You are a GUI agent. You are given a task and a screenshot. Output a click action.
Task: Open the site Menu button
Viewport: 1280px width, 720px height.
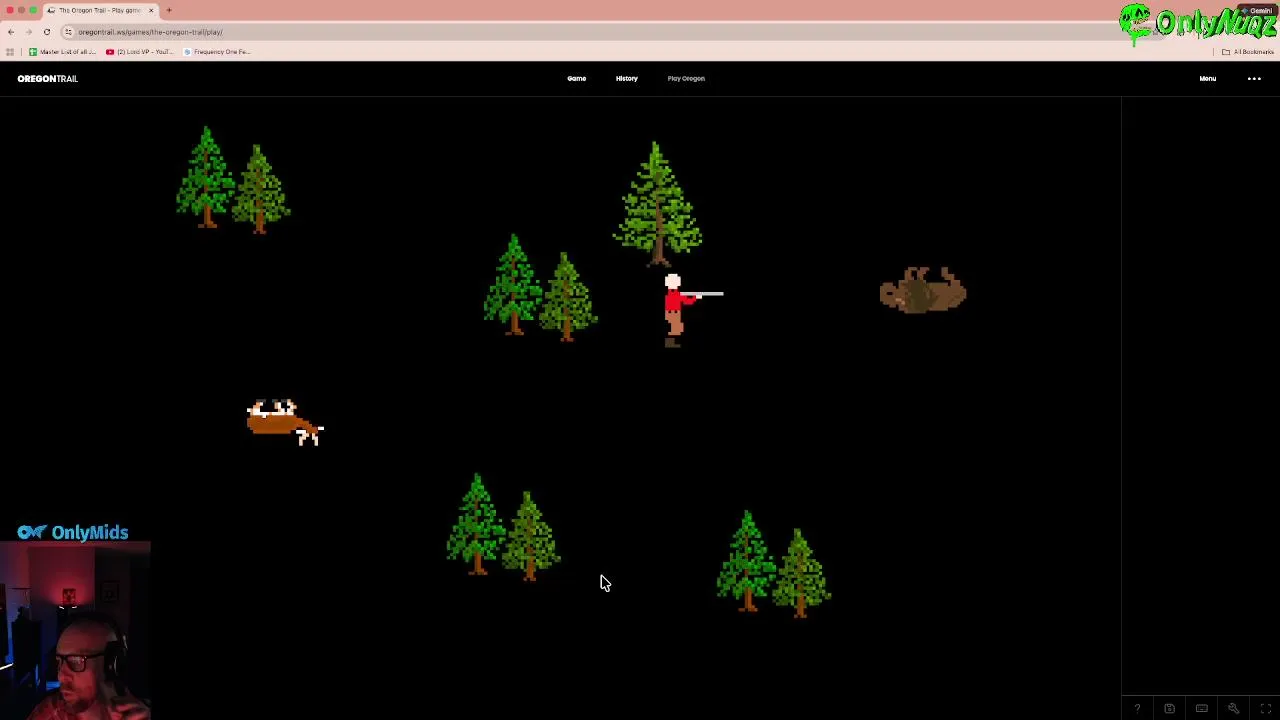pyautogui.click(x=1208, y=79)
